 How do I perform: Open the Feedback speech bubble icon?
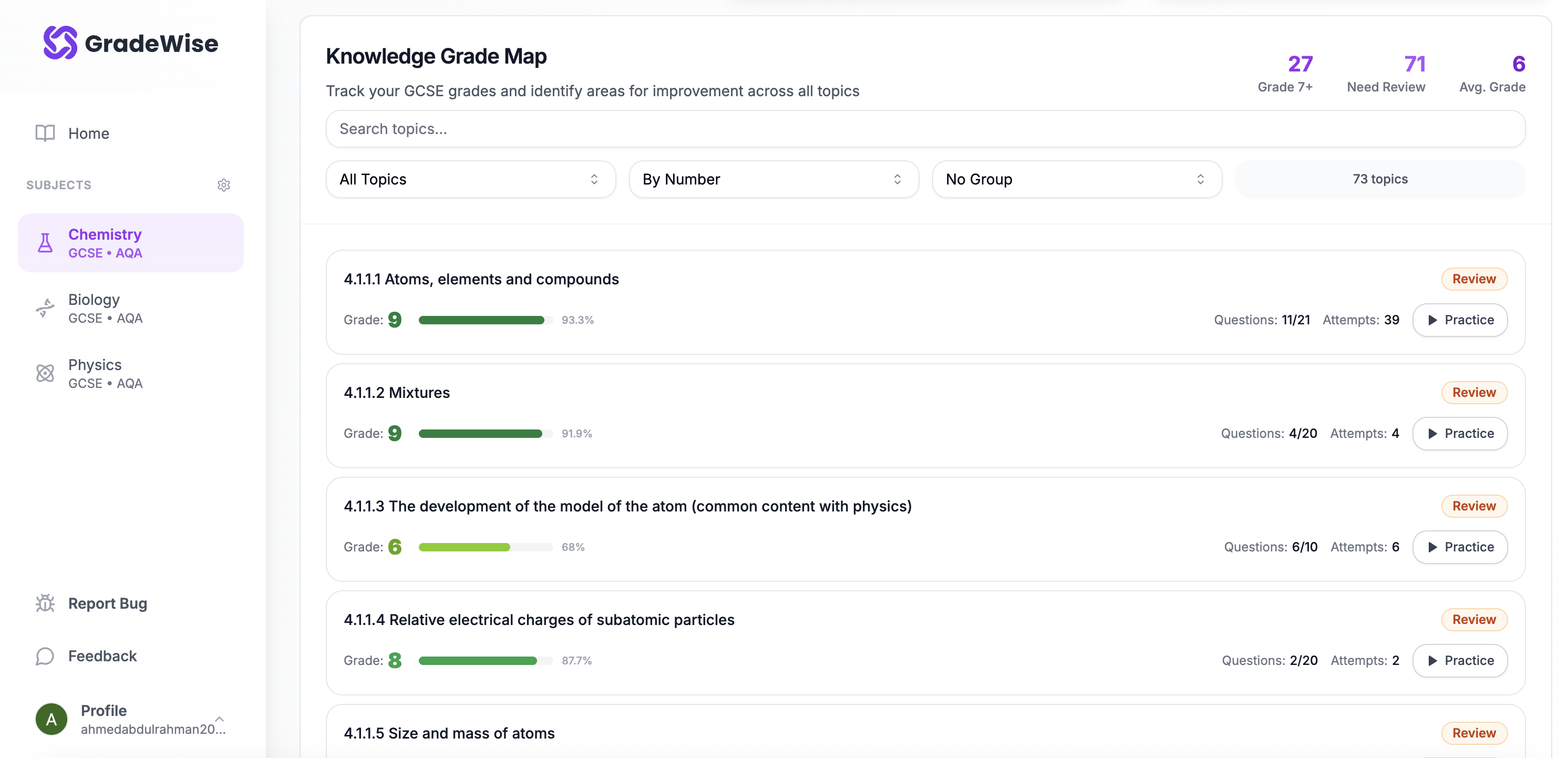pyautogui.click(x=45, y=655)
